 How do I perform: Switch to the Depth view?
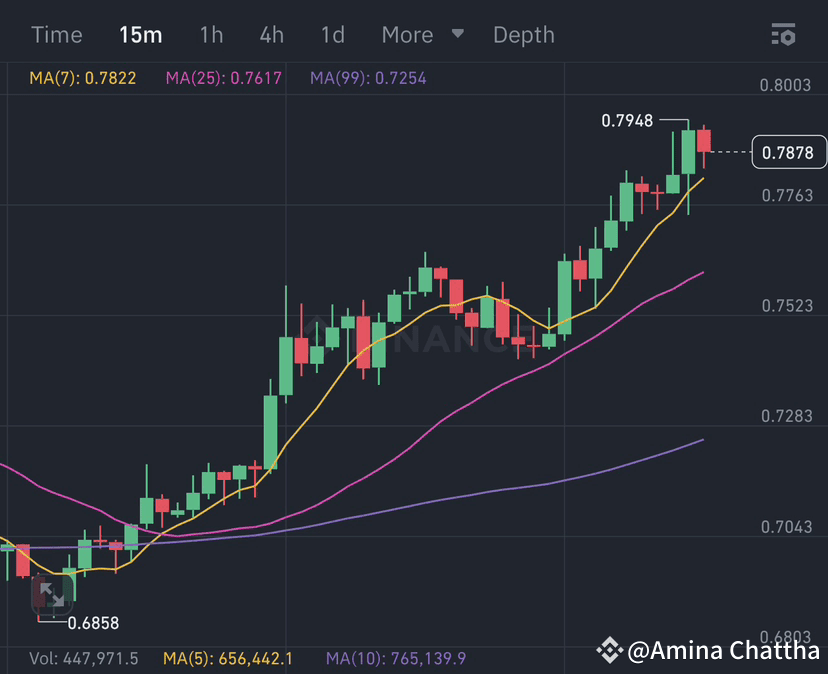coord(523,34)
